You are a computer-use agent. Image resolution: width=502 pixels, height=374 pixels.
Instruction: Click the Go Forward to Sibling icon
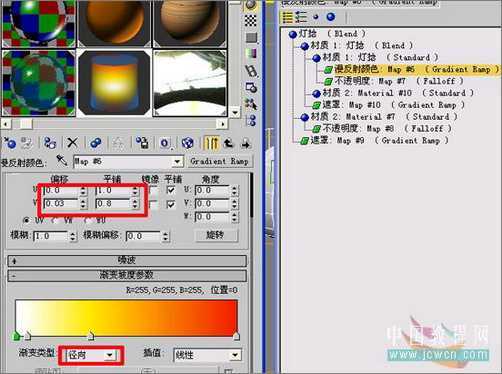246,144
